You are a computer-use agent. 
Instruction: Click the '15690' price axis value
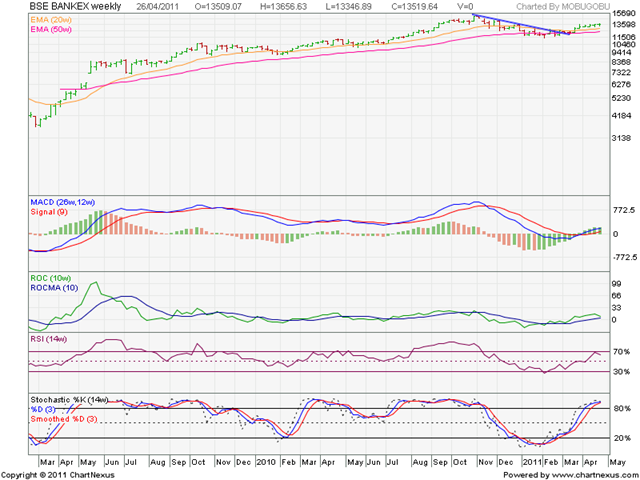pyautogui.click(x=623, y=13)
